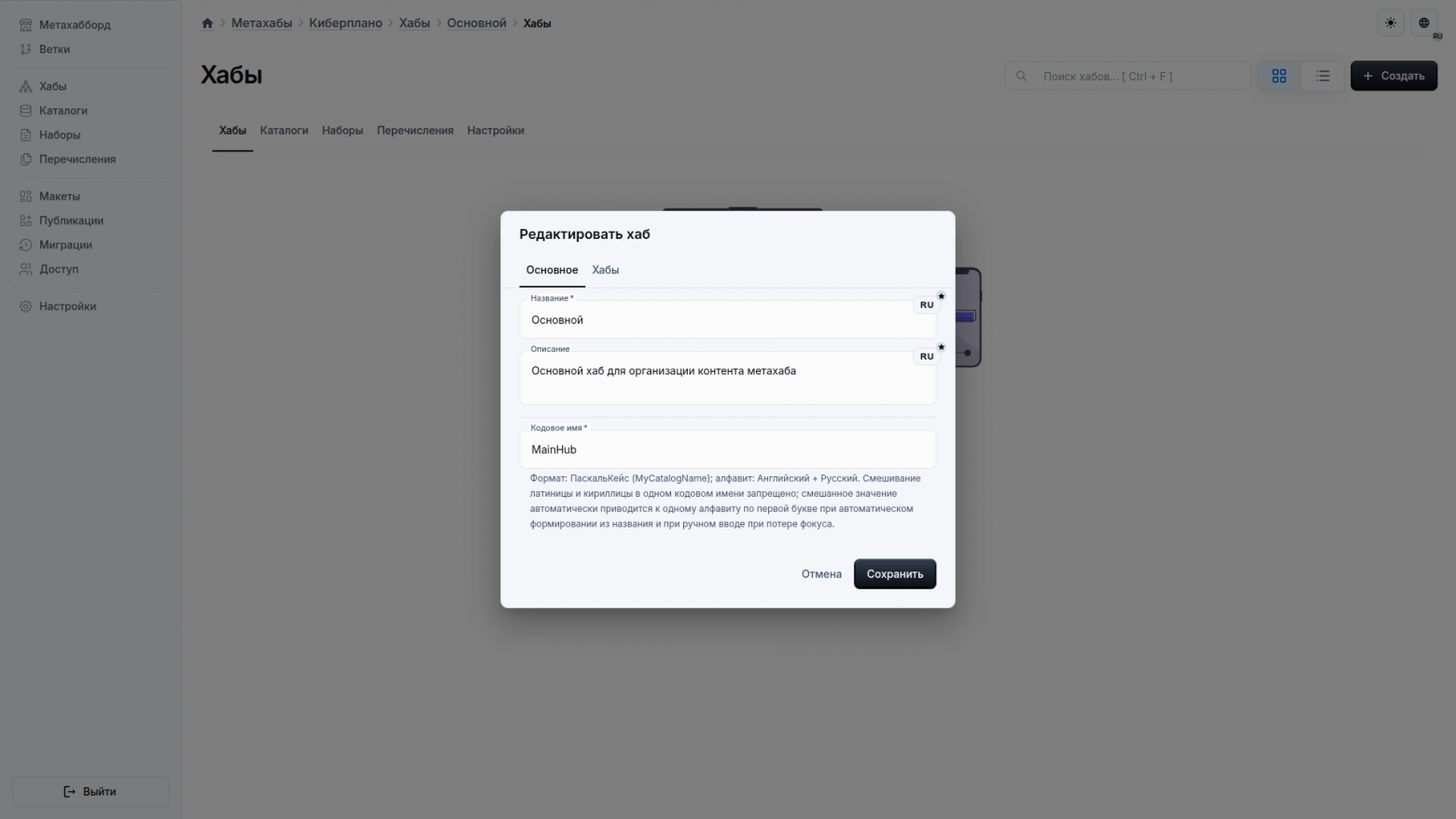Open the Описание field RU language selector
This screenshot has width=1456, height=819.
pyautogui.click(x=927, y=357)
